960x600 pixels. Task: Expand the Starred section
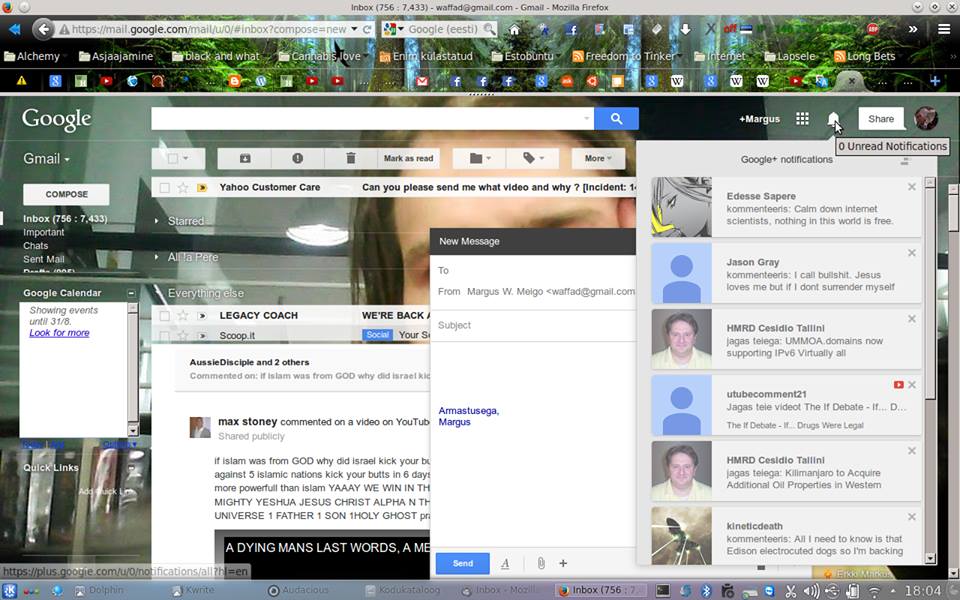pyautogui.click(x=157, y=221)
